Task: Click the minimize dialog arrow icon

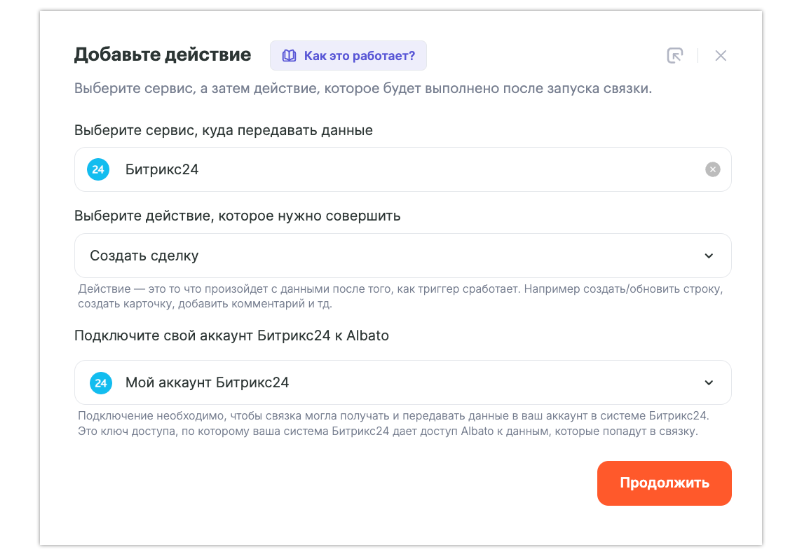Action: pos(675,56)
